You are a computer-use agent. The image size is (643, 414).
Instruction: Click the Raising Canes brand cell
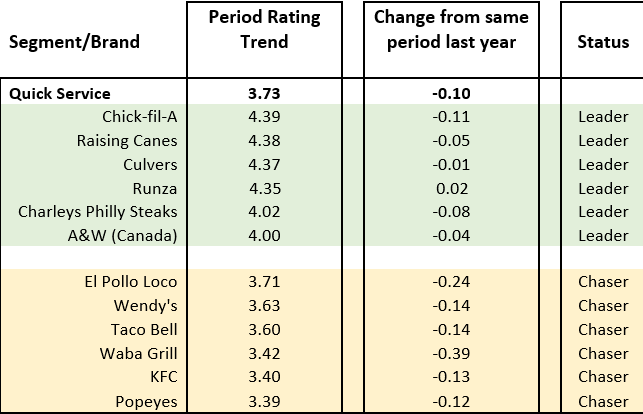coord(127,141)
